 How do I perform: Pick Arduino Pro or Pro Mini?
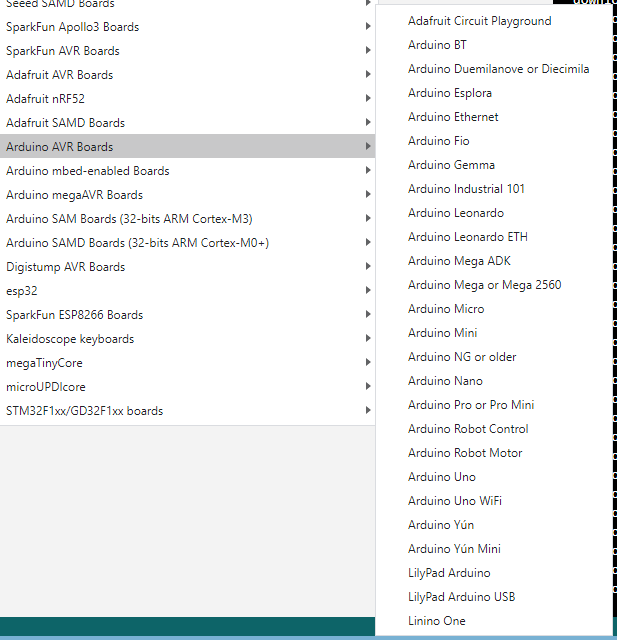click(x=494, y=405)
